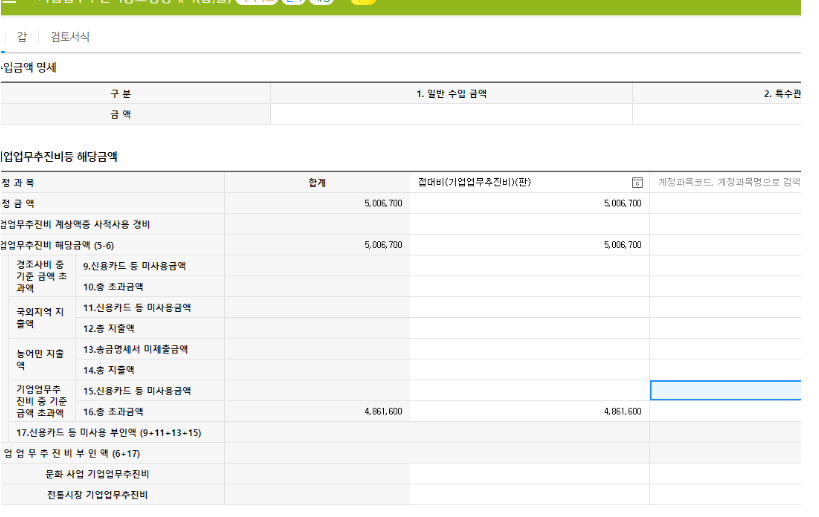Viewport: 819px width, 517px height.
Task: Click 접대비 cell for 12.총 지출액
Action: [529, 328]
